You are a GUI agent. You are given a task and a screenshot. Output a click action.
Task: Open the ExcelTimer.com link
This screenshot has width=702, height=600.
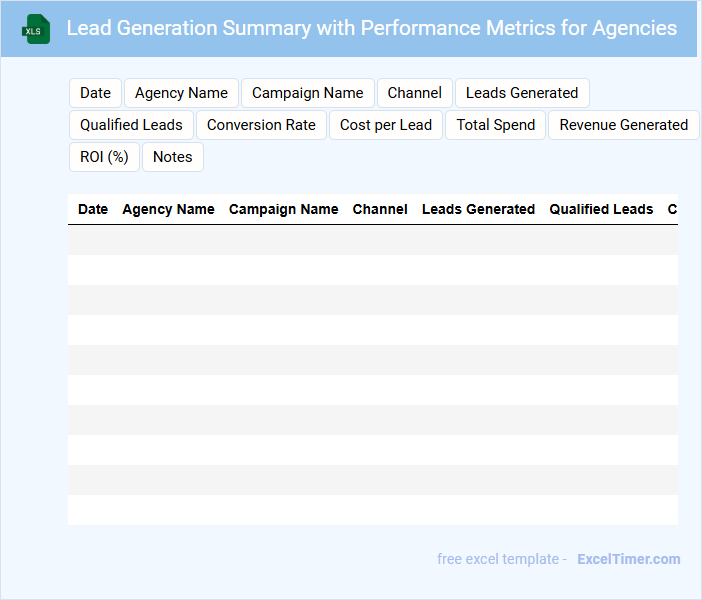(628, 559)
